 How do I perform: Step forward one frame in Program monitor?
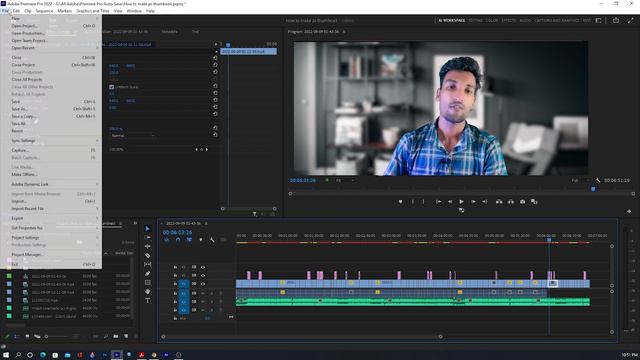click(473, 202)
